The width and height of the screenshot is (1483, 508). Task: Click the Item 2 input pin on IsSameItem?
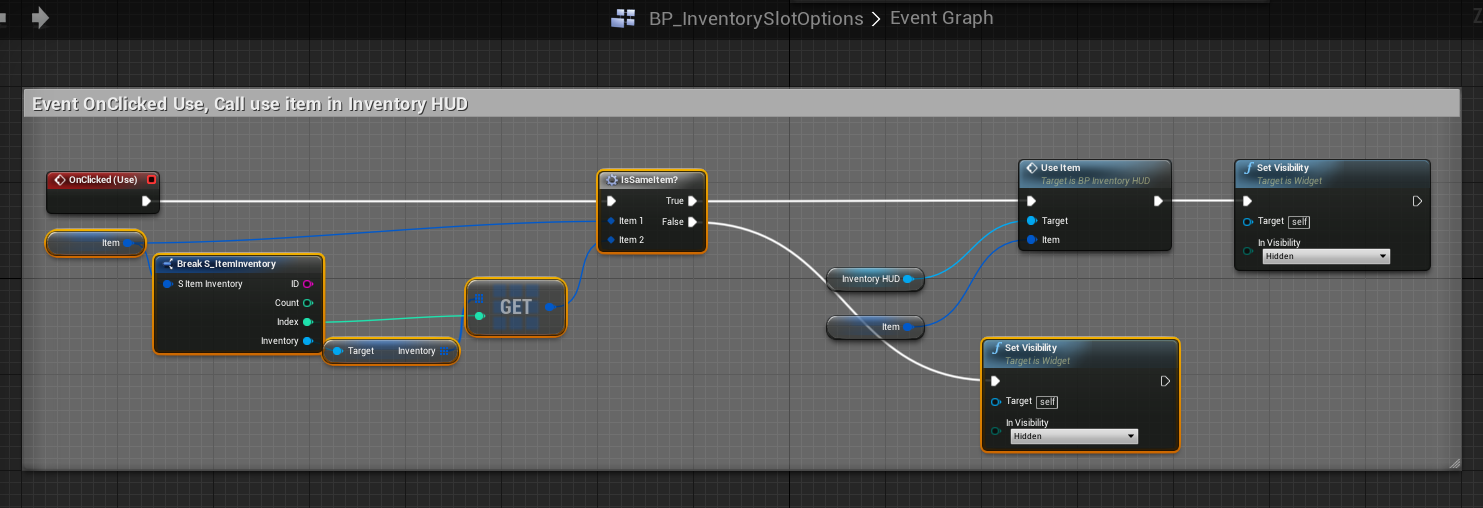pos(611,240)
